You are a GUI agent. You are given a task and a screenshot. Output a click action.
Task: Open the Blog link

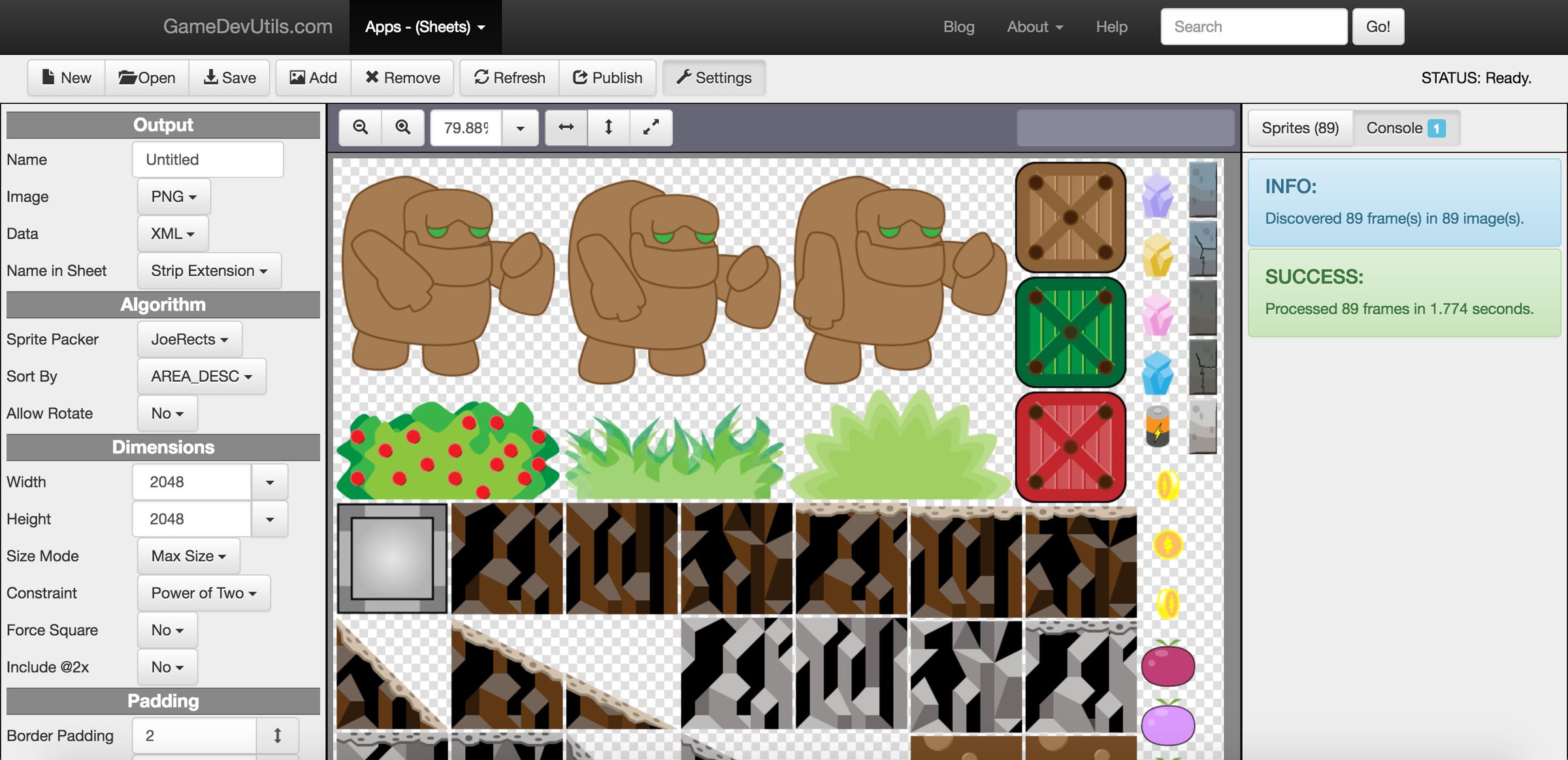(958, 27)
